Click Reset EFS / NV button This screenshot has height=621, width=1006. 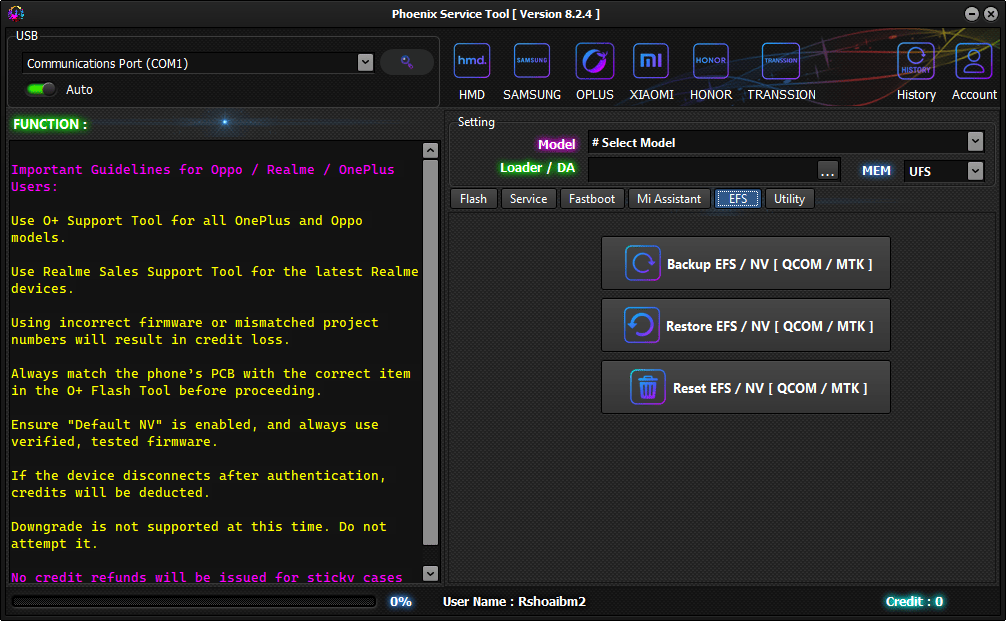(x=745, y=387)
